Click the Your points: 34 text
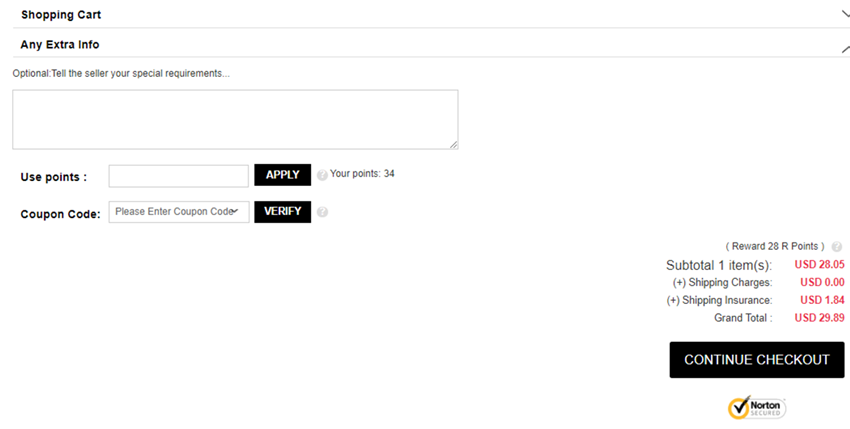Image resolution: width=850 pixels, height=429 pixels. click(362, 174)
